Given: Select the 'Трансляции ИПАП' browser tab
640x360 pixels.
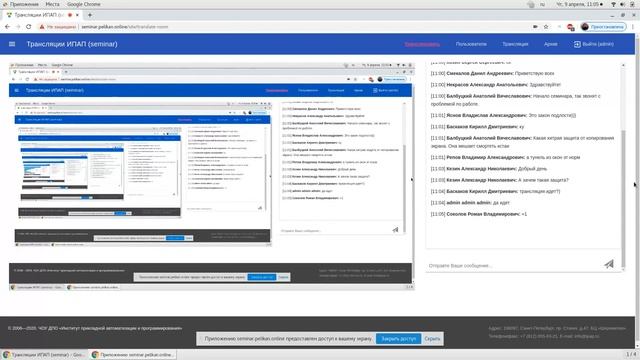Looking at the screenshot, I should 41,15.
